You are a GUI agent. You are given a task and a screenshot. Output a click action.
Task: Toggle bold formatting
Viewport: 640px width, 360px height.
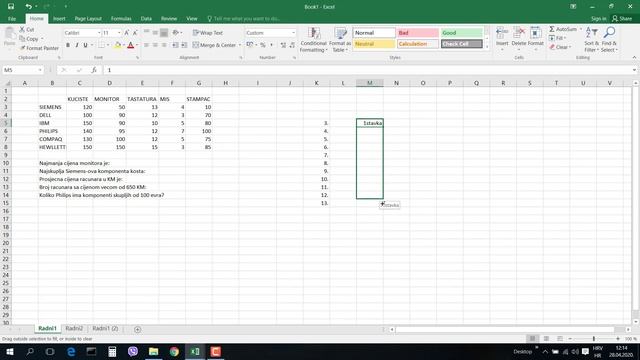click(x=68, y=45)
